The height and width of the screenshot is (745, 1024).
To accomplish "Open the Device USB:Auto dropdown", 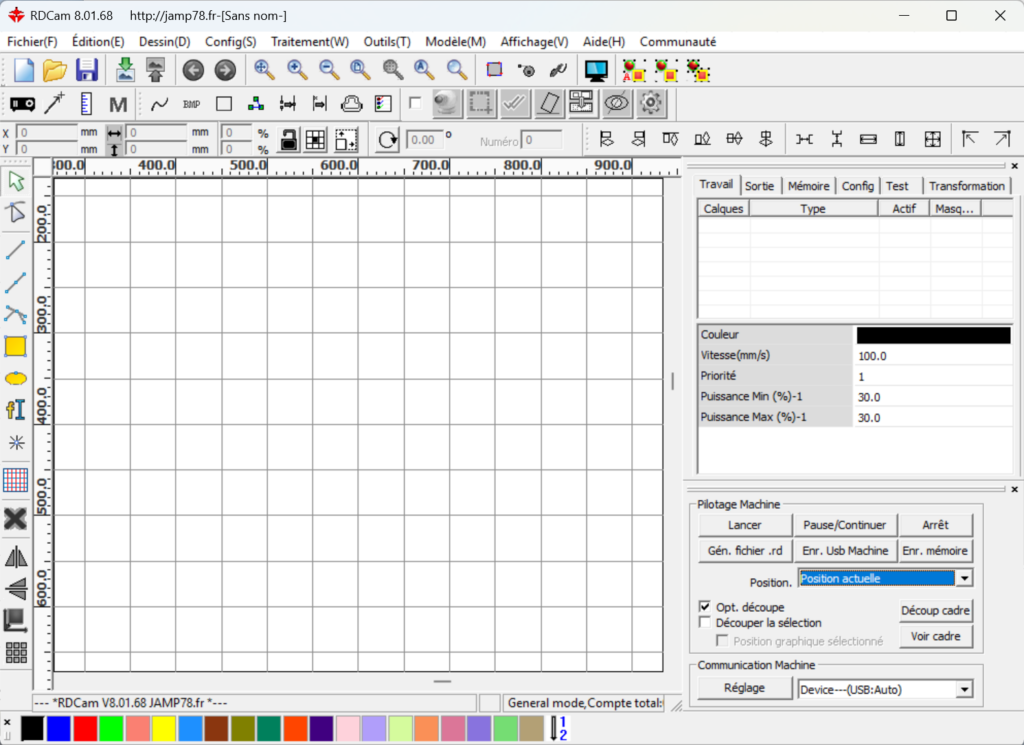I will [964, 689].
